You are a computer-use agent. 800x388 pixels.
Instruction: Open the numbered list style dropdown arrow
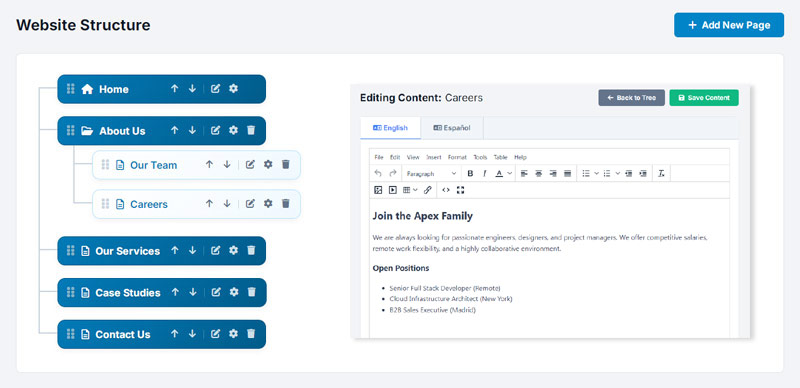617,174
